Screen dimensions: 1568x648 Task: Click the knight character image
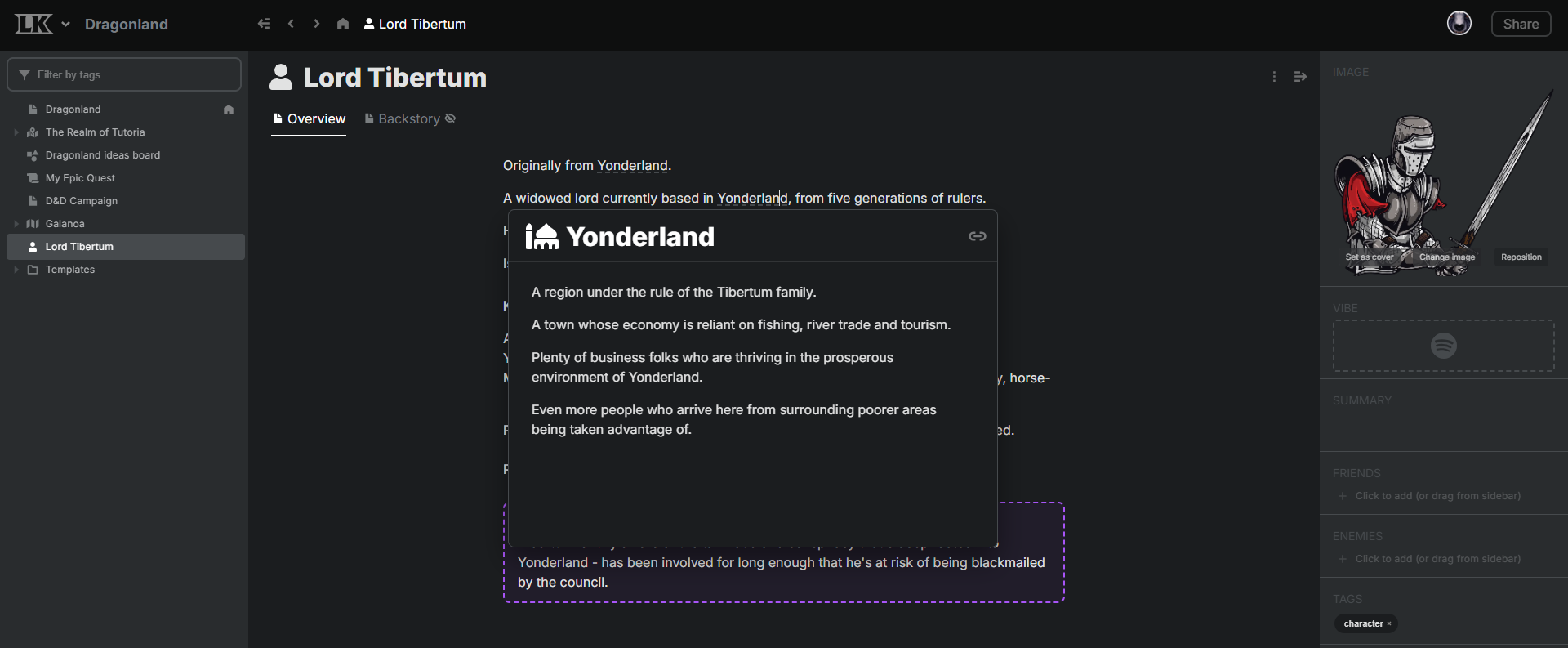pyautogui.click(x=1444, y=182)
